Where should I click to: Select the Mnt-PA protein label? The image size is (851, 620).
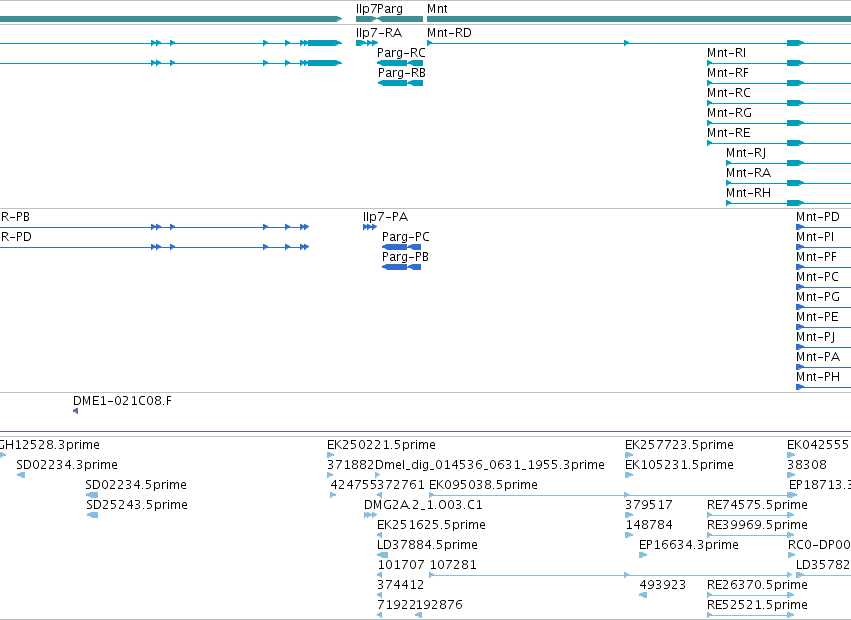tap(817, 357)
